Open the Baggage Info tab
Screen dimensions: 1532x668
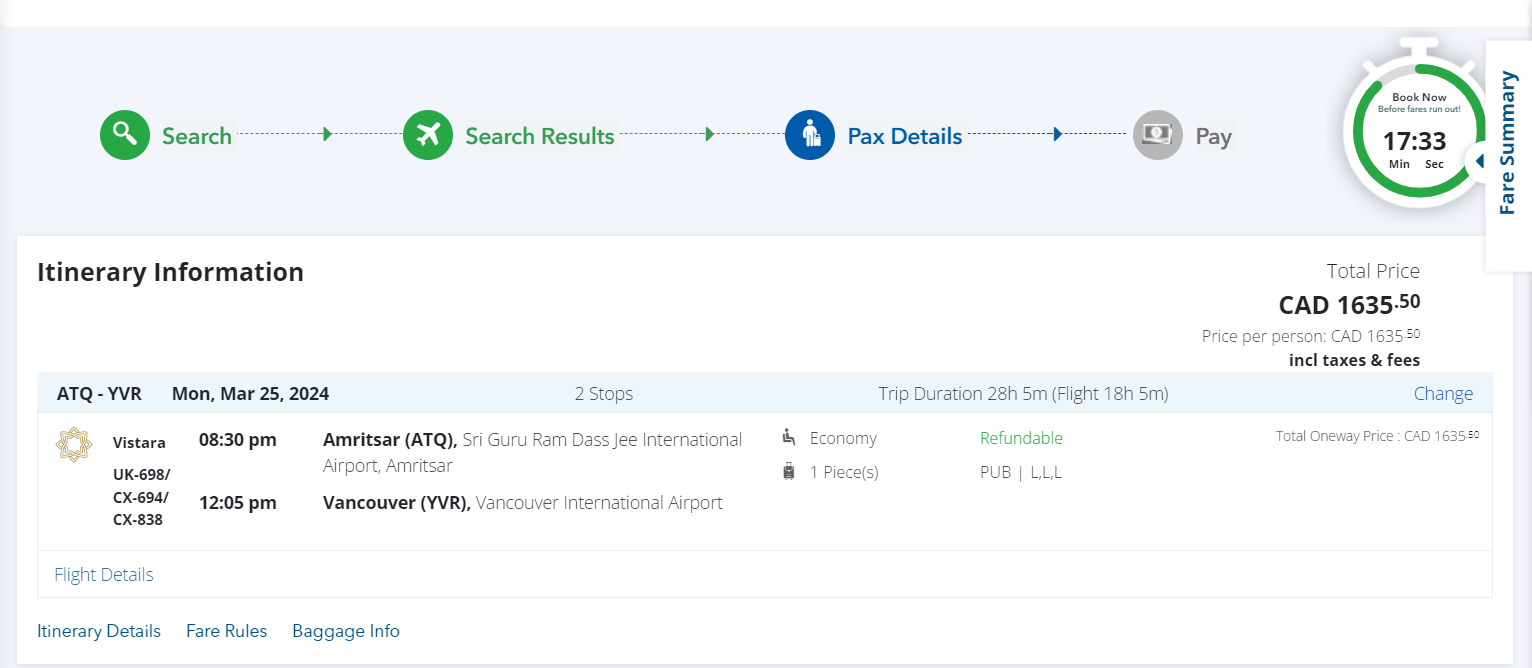(x=346, y=631)
